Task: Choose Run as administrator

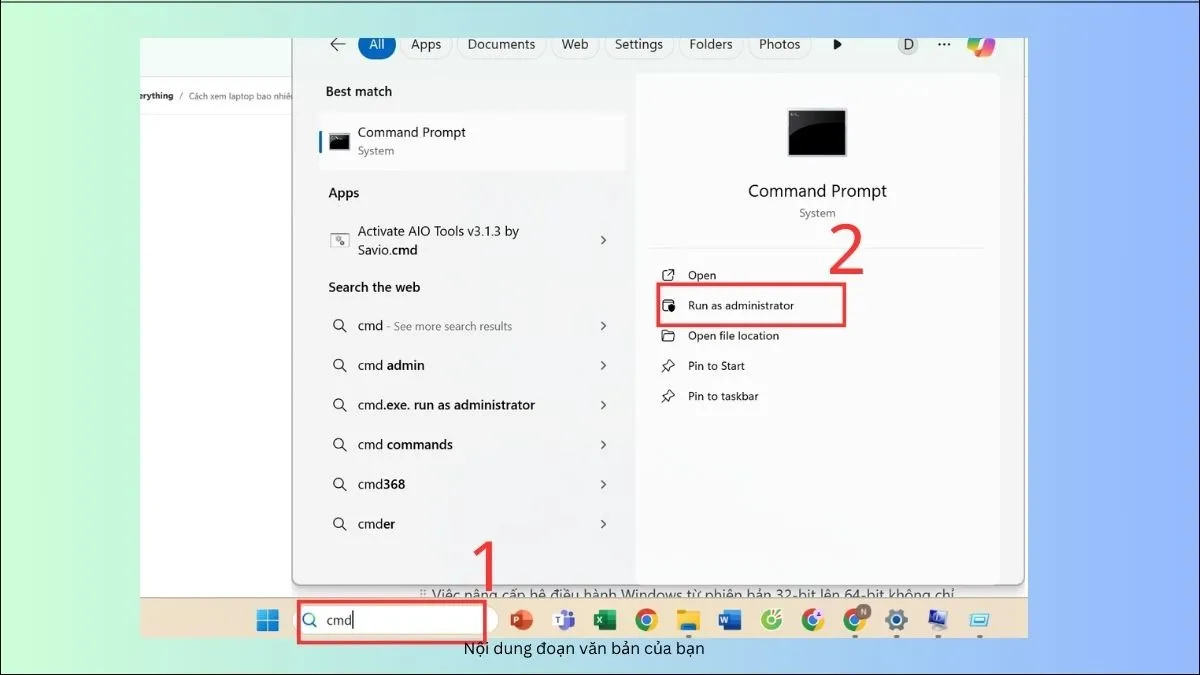Action: point(740,306)
